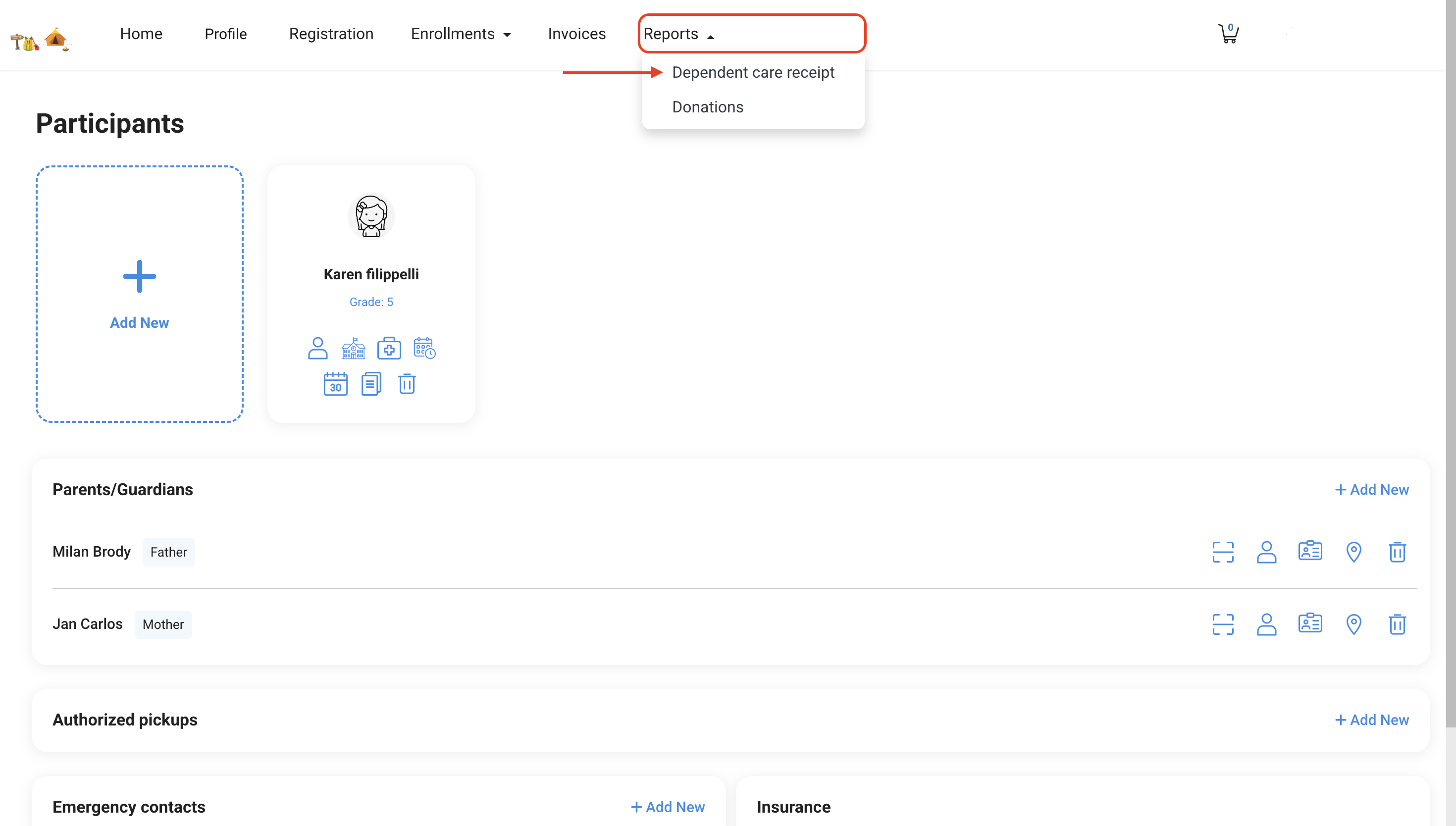Open Karen filippelli's school building icon

[x=354, y=348]
